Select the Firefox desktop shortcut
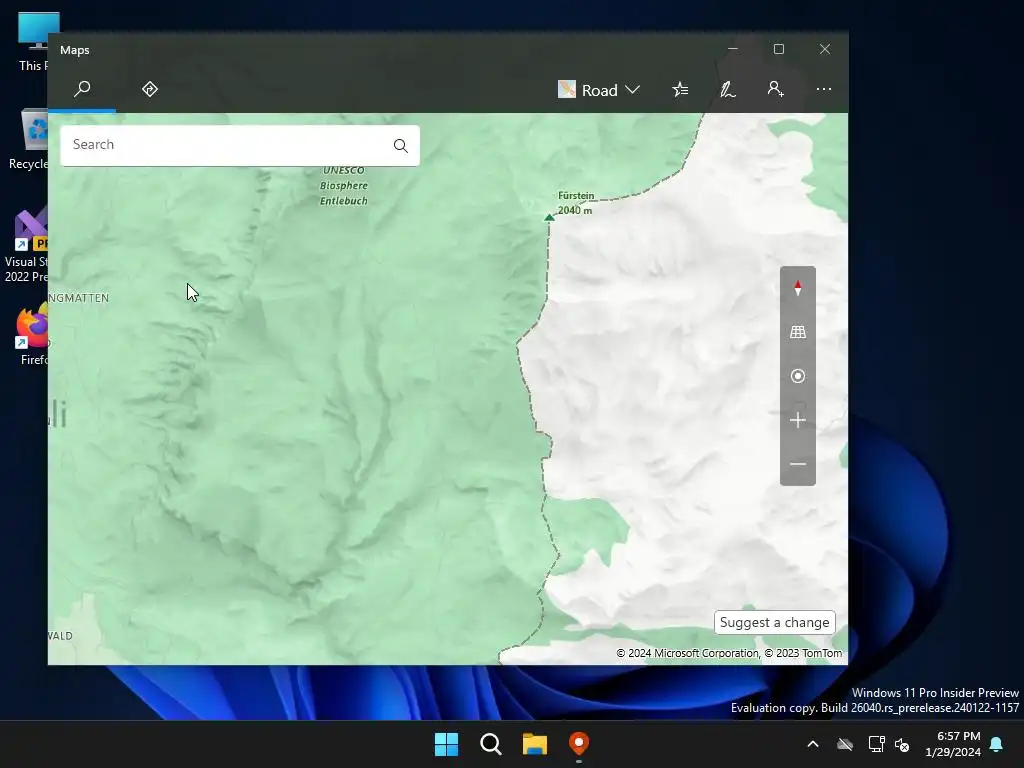Image resolution: width=1024 pixels, height=768 pixels. click(x=33, y=336)
